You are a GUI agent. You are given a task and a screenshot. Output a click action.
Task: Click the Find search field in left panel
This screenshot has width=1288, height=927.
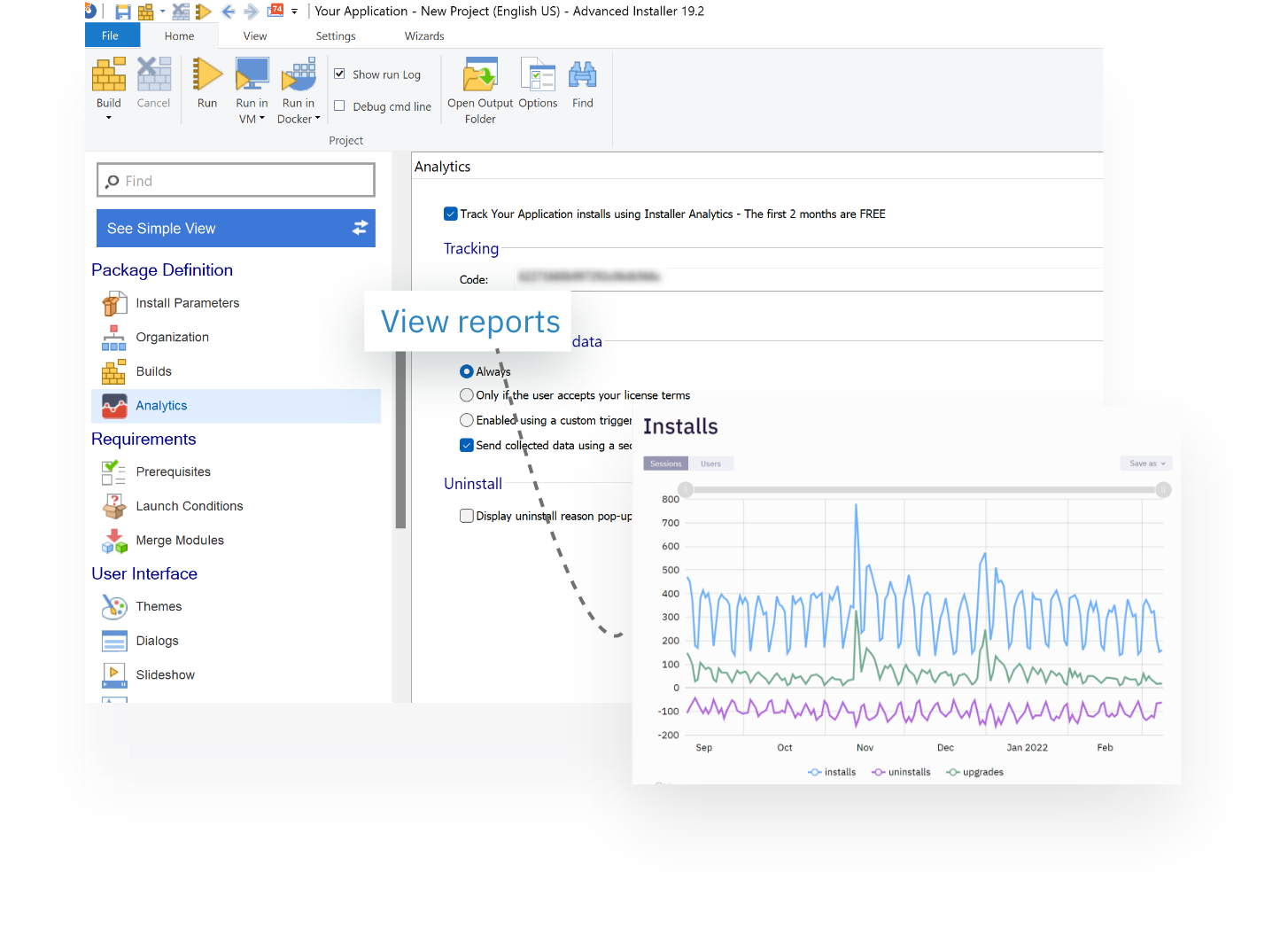pyautogui.click(x=236, y=181)
